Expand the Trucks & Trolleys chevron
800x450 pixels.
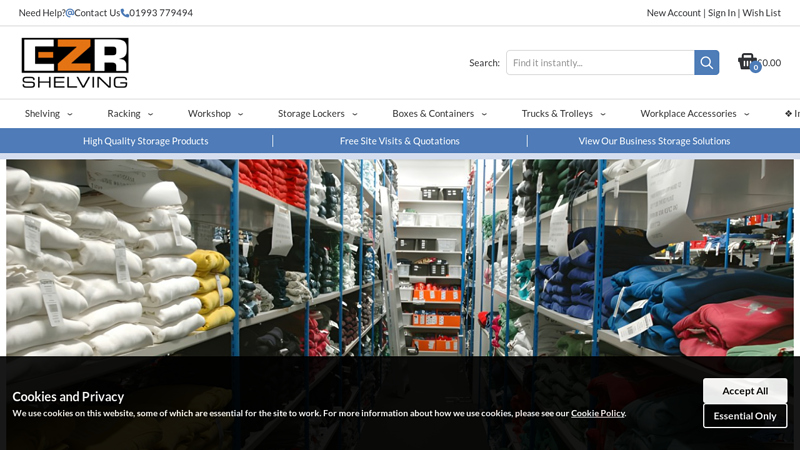[603, 114]
